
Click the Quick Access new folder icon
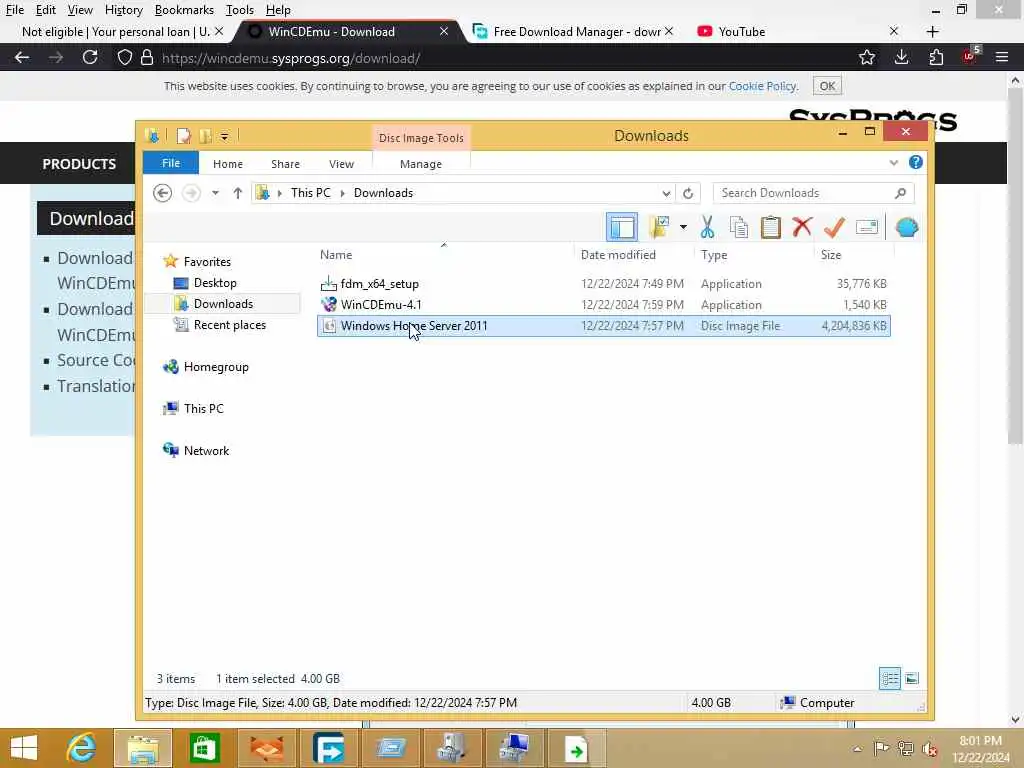pos(205,136)
